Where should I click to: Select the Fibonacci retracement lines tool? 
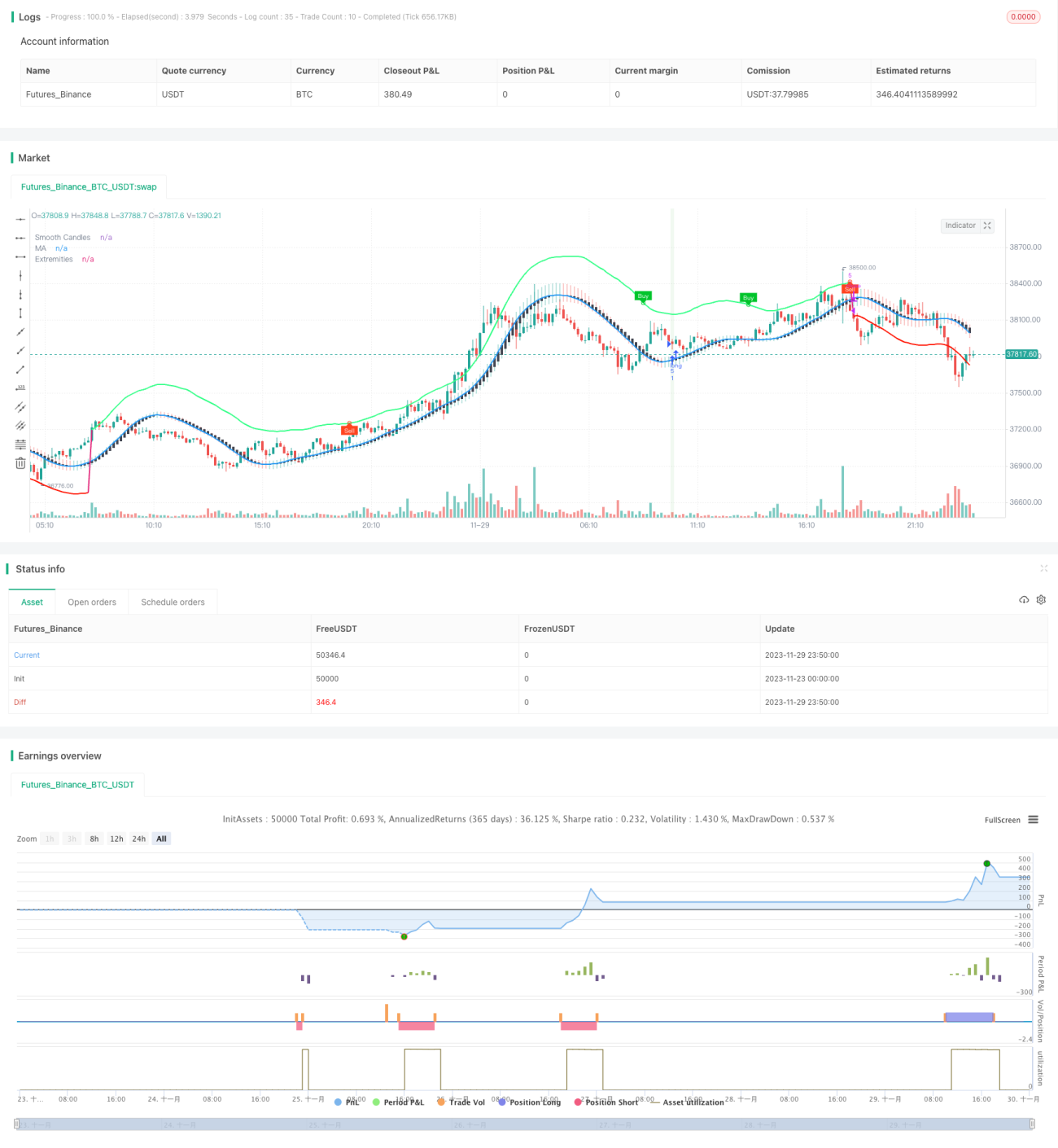pos(20,444)
